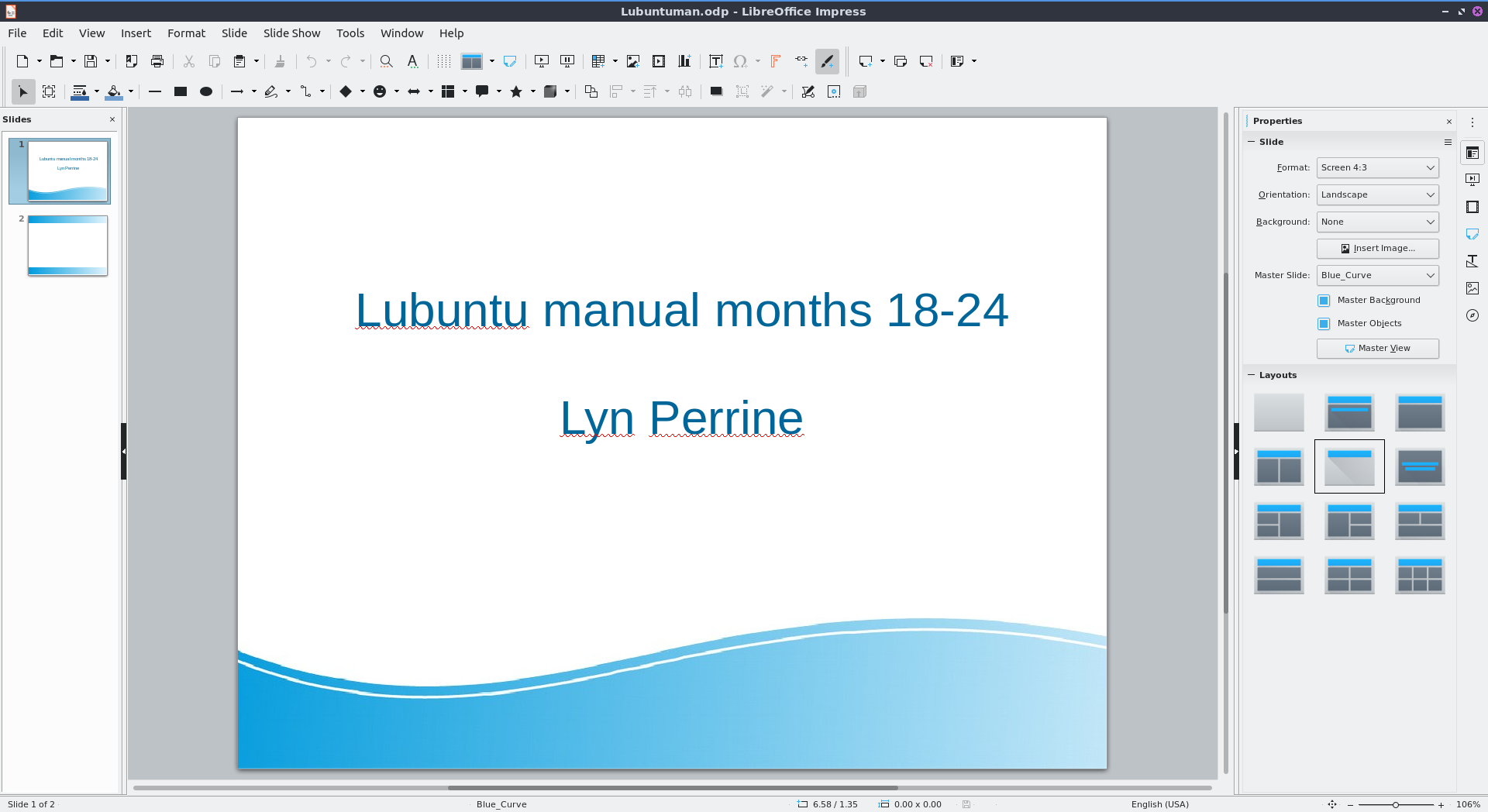The image size is (1488, 812).
Task: Toggle the Master Background checkbox
Action: coord(1324,301)
